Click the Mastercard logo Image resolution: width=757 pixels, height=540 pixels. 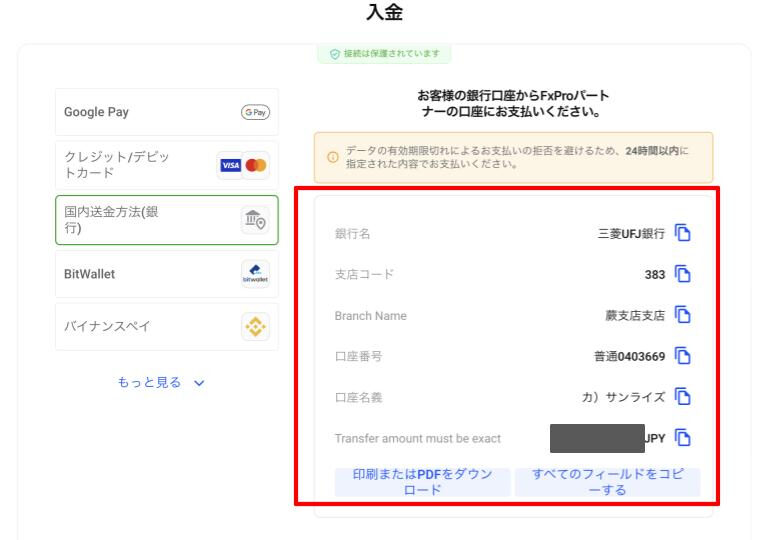(x=256, y=166)
